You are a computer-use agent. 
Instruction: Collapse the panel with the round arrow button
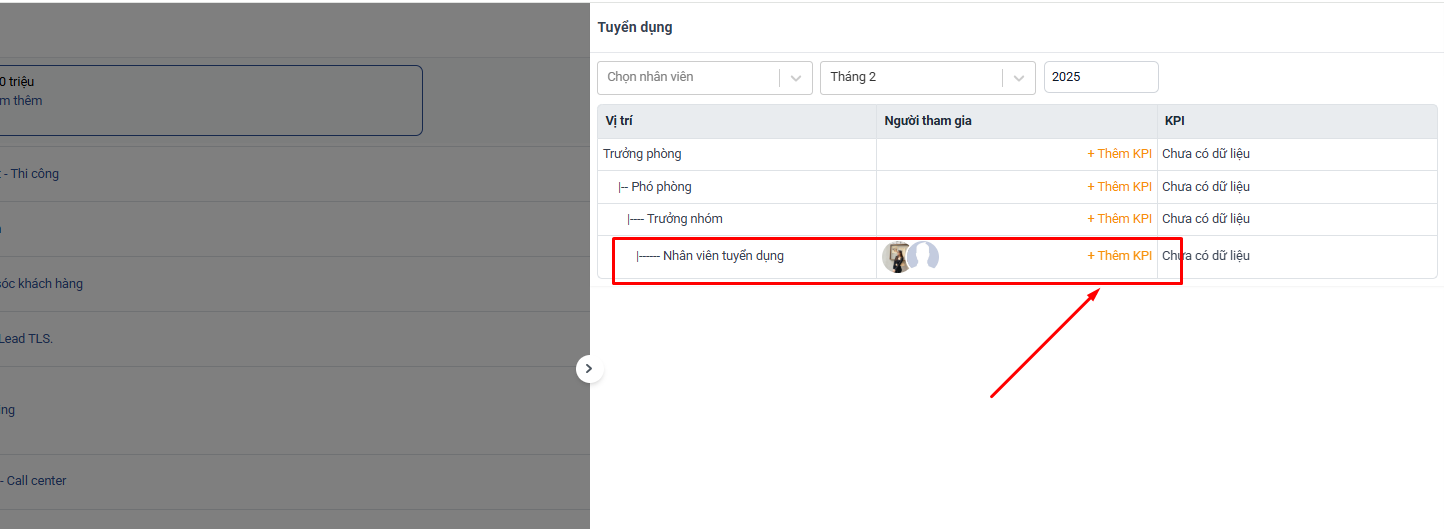tap(589, 369)
